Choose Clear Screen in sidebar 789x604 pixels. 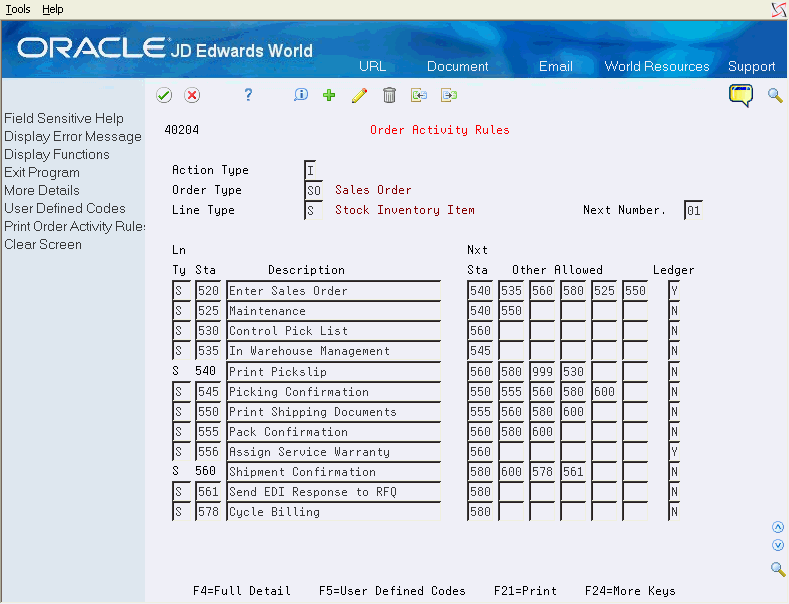43,245
